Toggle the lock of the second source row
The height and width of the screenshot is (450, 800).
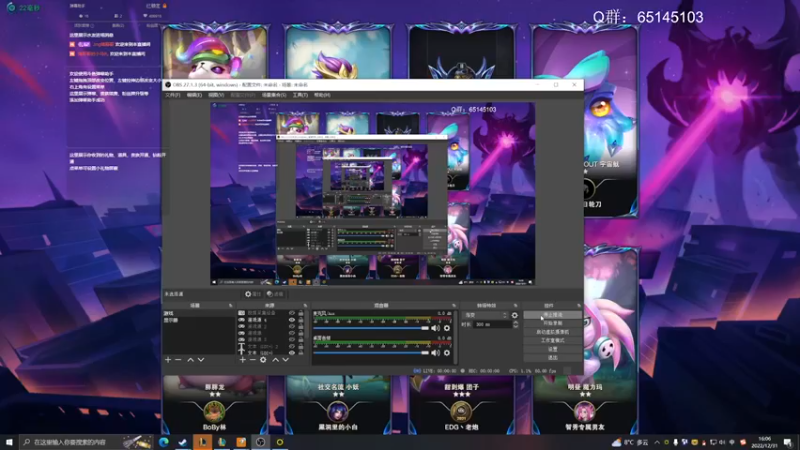tap(301, 320)
